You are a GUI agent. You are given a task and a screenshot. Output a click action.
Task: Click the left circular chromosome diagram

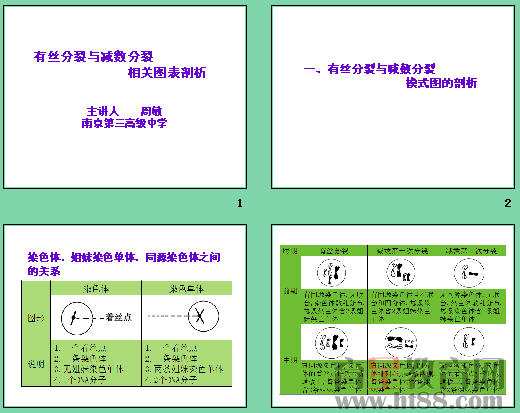[77, 318]
